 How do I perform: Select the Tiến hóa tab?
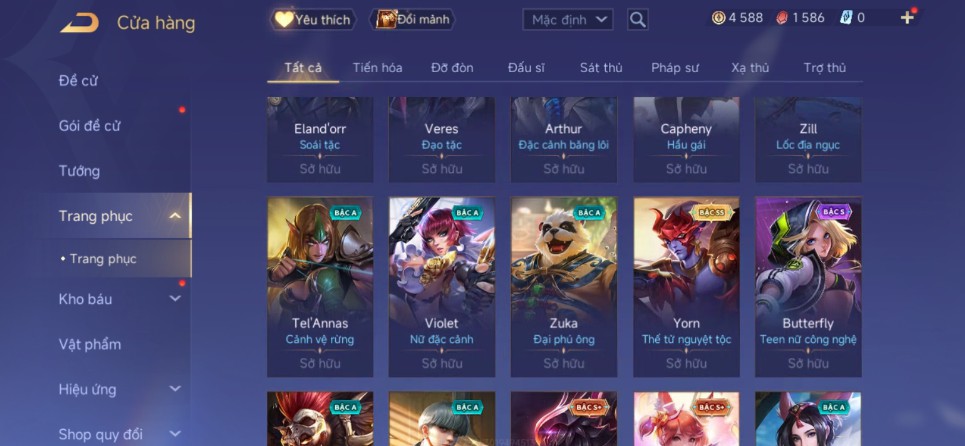[377, 68]
